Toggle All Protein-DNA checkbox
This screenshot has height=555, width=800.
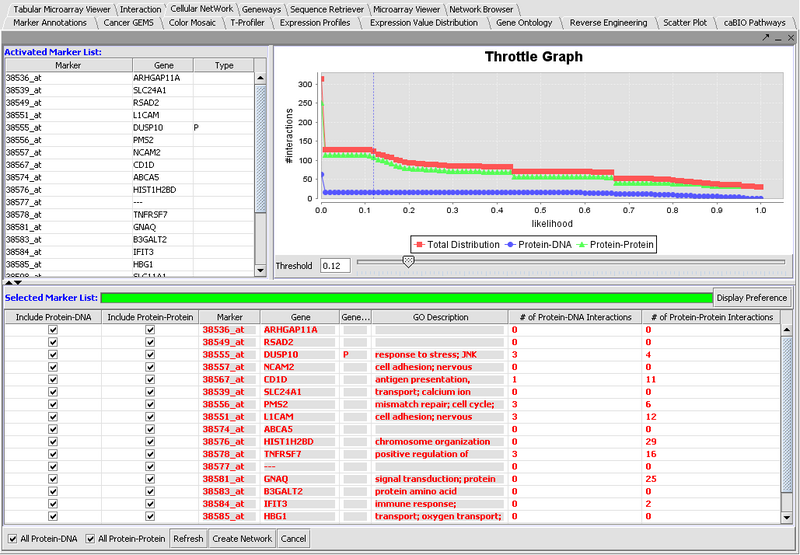[13, 539]
